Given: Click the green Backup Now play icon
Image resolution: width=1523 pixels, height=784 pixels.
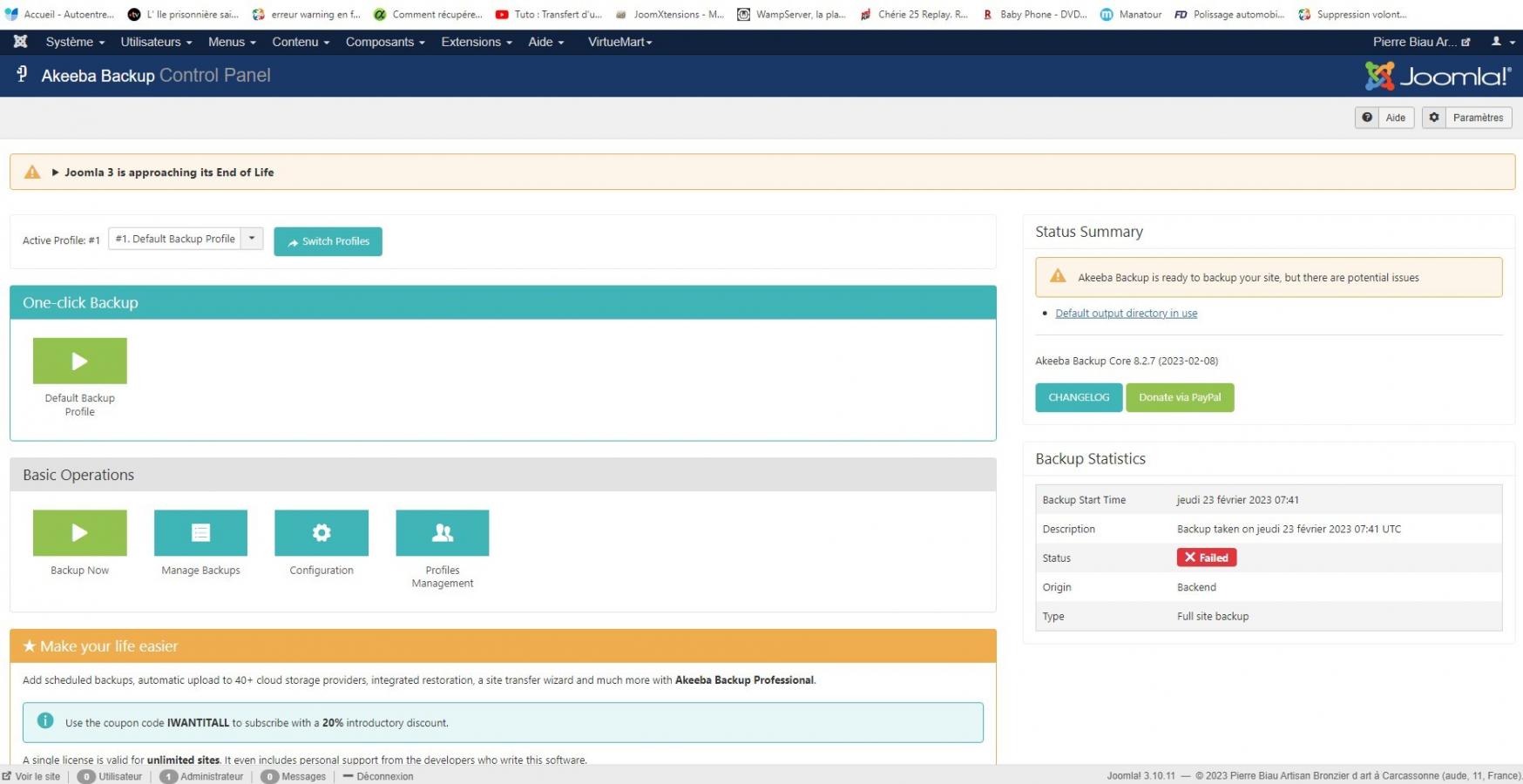Looking at the screenshot, I should (79, 532).
